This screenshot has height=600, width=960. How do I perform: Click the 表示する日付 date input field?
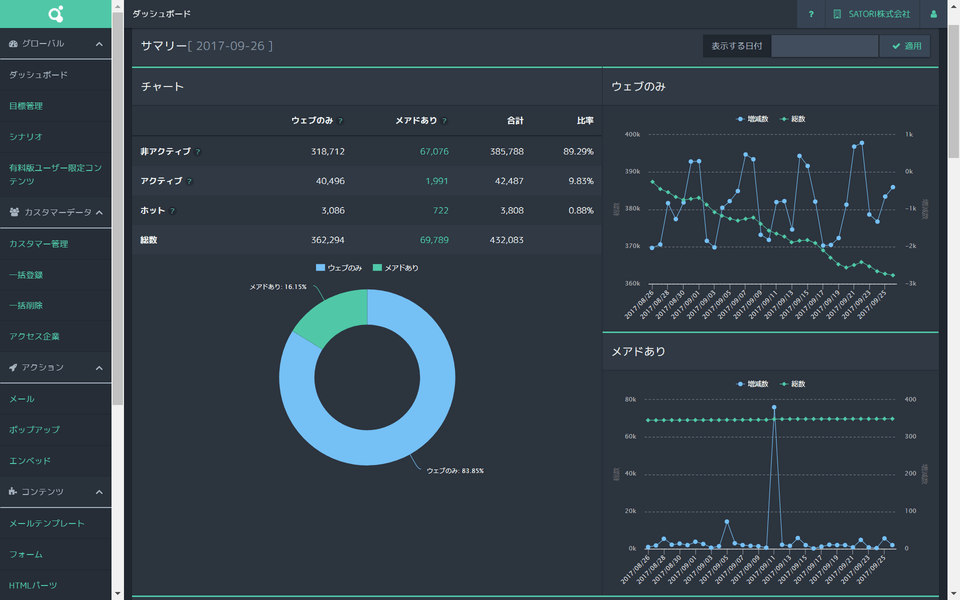[825, 46]
